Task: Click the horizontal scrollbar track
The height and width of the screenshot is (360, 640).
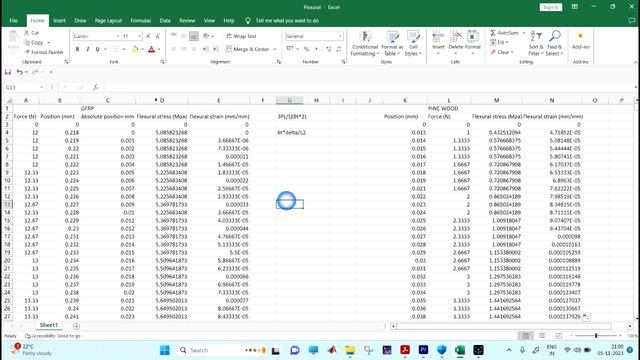Action: click(x=504, y=326)
